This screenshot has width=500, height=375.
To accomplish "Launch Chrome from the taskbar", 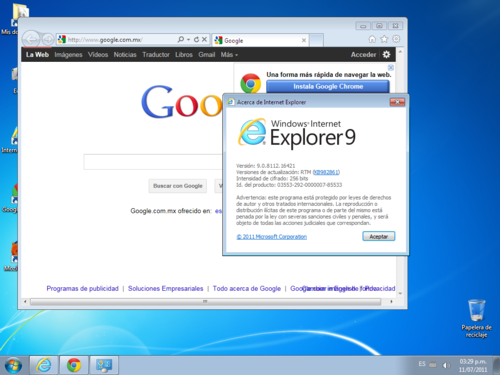I will point(74,365).
